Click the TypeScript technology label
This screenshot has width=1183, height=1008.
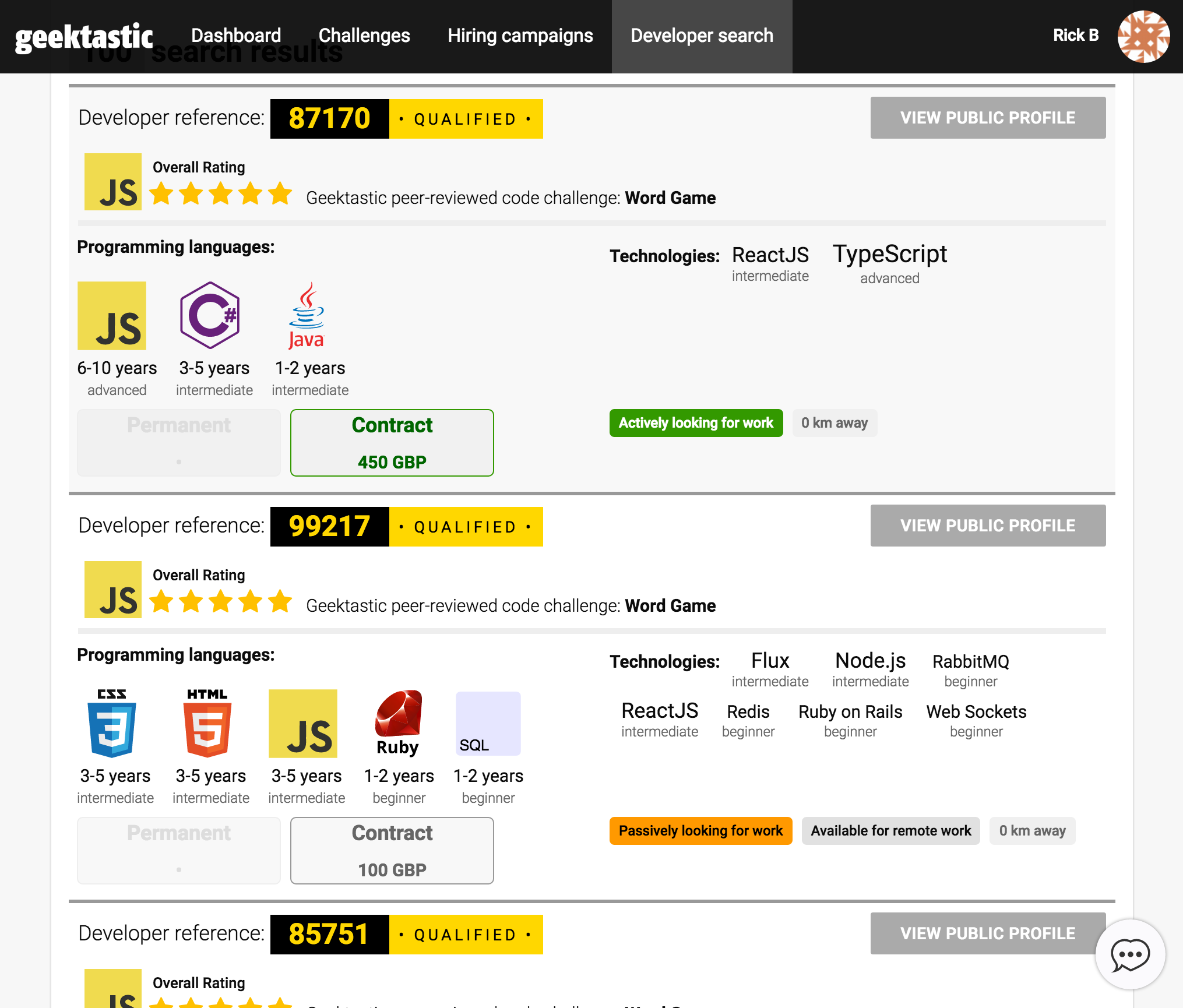(890, 255)
